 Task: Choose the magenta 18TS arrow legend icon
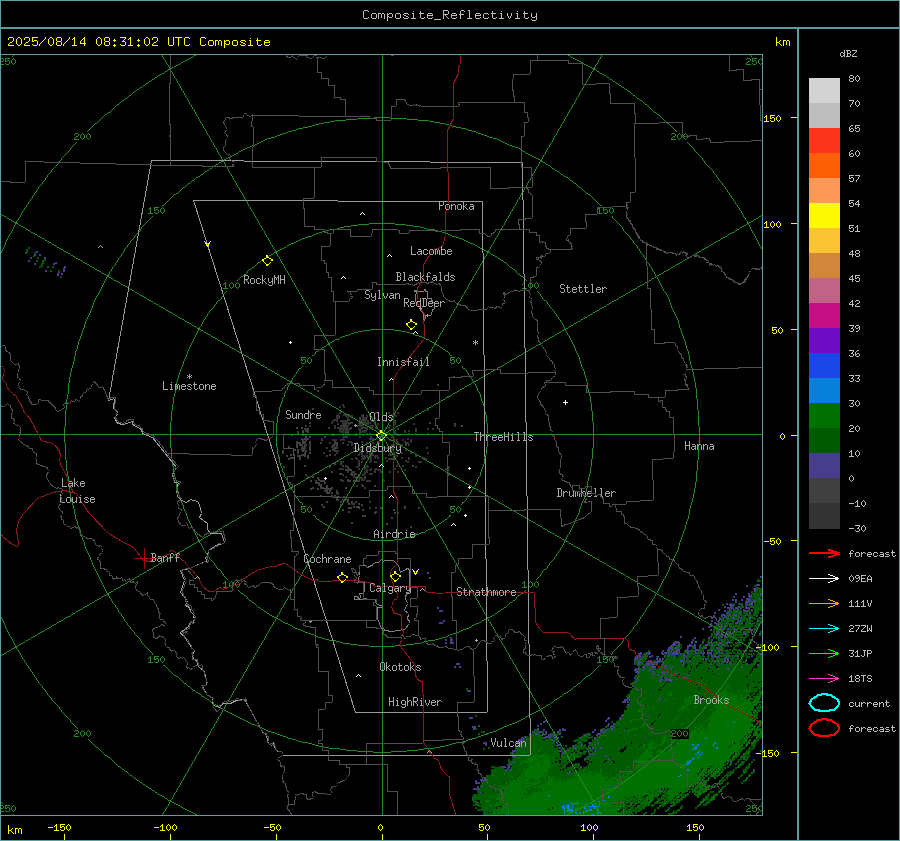pos(824,679)
